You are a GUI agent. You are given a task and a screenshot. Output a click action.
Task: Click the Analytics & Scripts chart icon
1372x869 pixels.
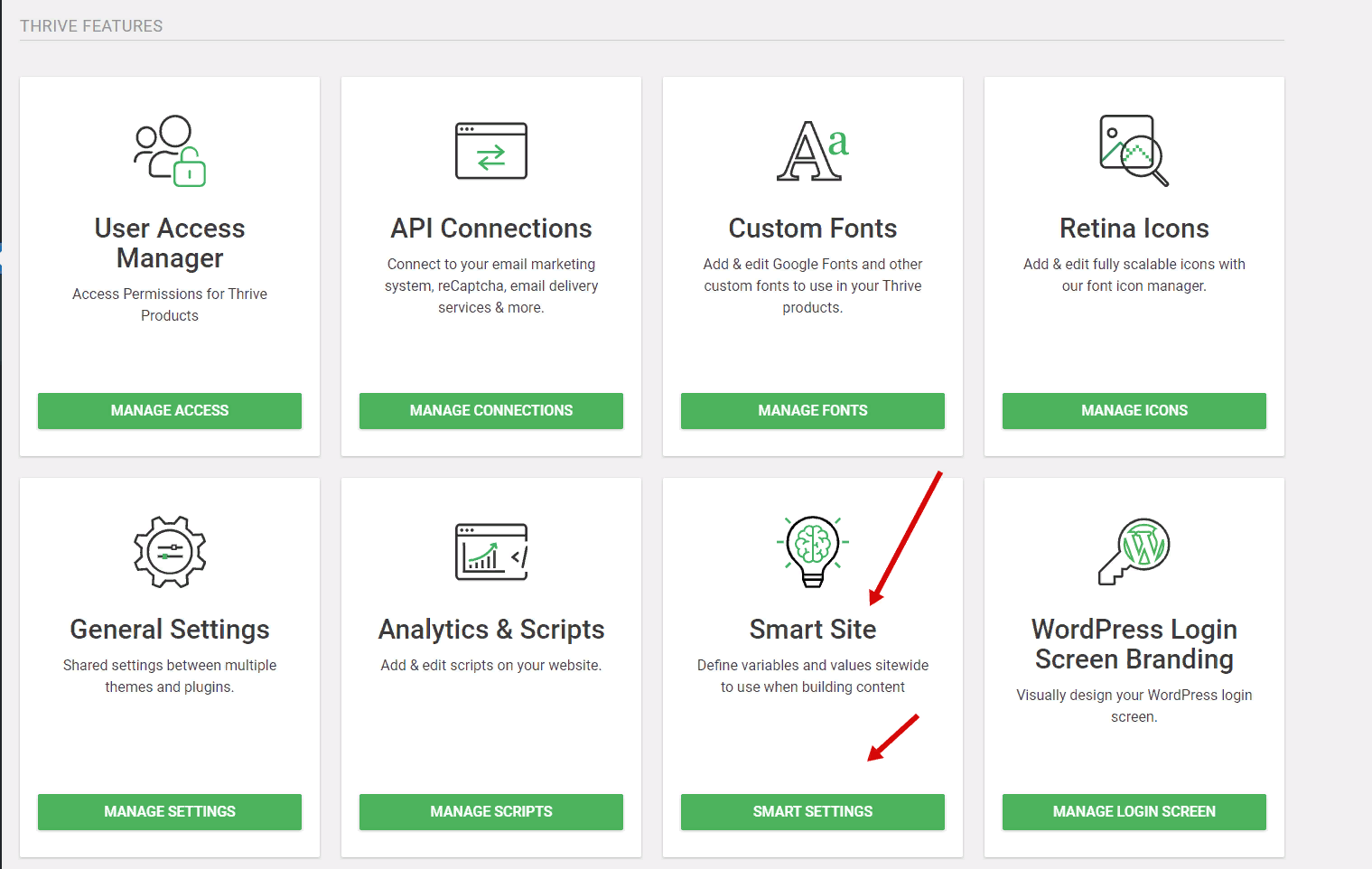click(x=491, y=552)
